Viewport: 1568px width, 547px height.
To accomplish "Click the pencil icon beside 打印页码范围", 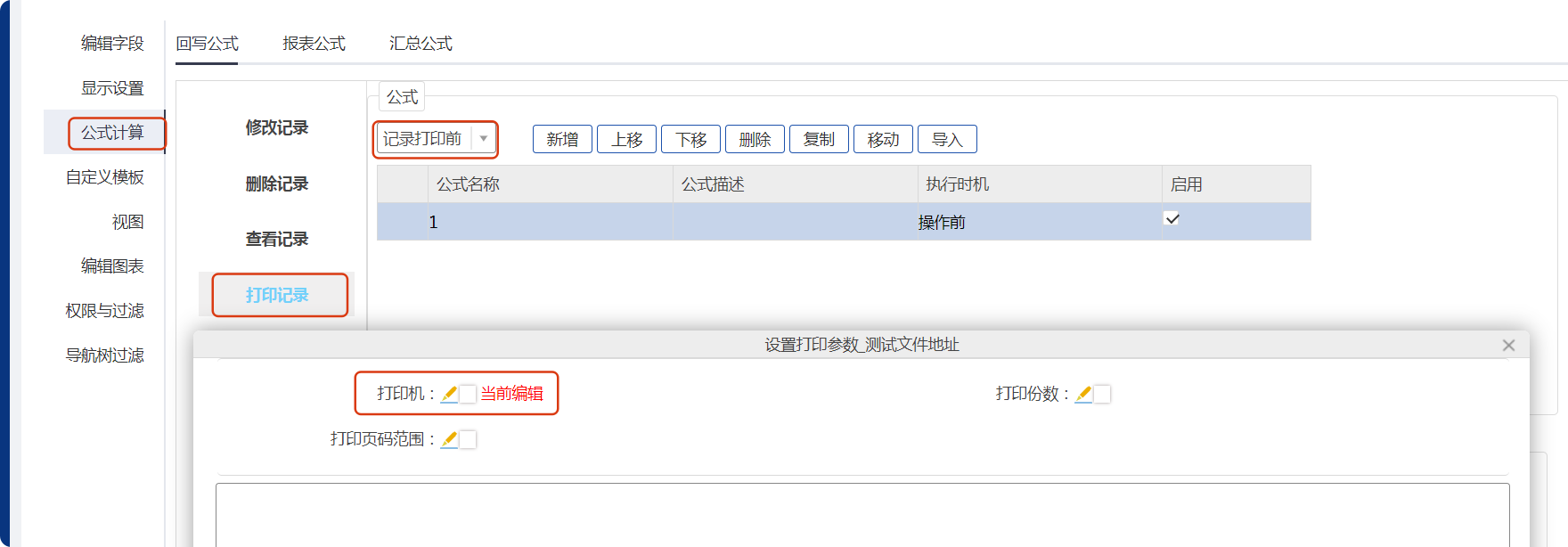I will [450, 439].
